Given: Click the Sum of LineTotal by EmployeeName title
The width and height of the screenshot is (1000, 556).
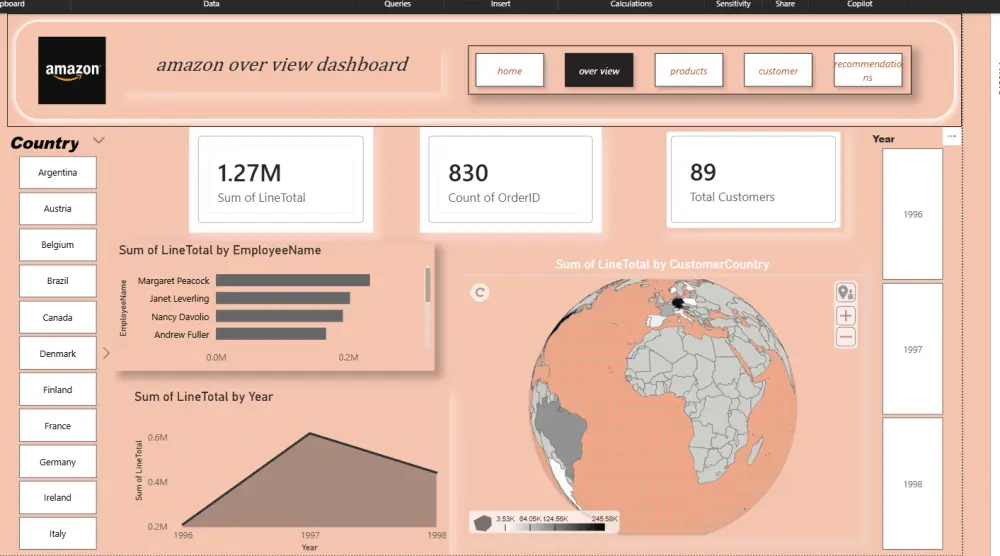Looking at the screenshot, I should click(x=220, y=250).
